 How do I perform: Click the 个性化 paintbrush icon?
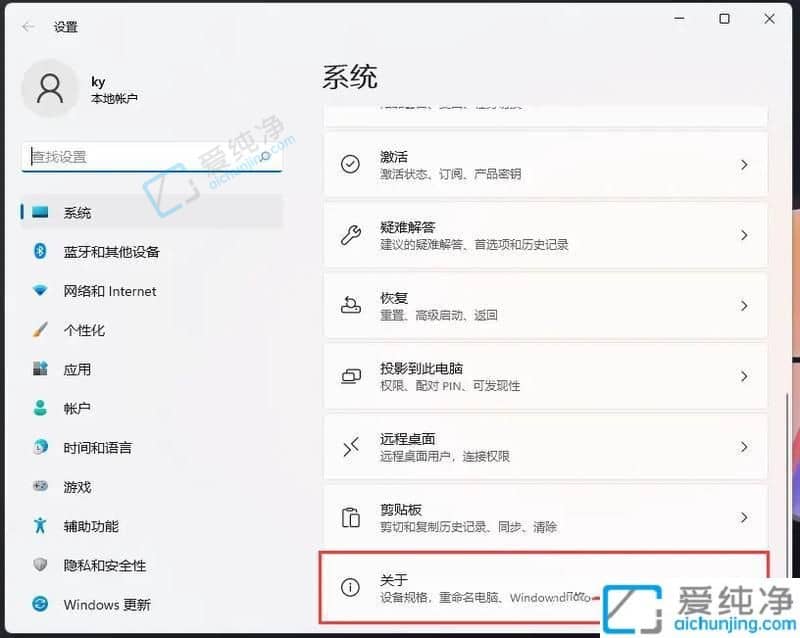(38, 330)
